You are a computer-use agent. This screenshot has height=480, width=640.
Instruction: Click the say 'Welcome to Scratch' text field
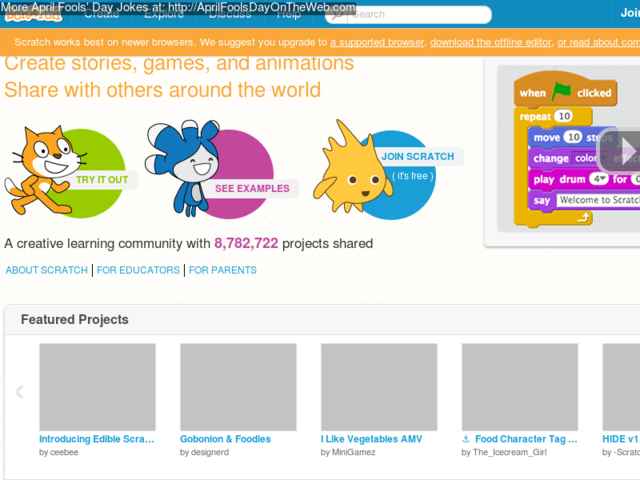(598, 200)
